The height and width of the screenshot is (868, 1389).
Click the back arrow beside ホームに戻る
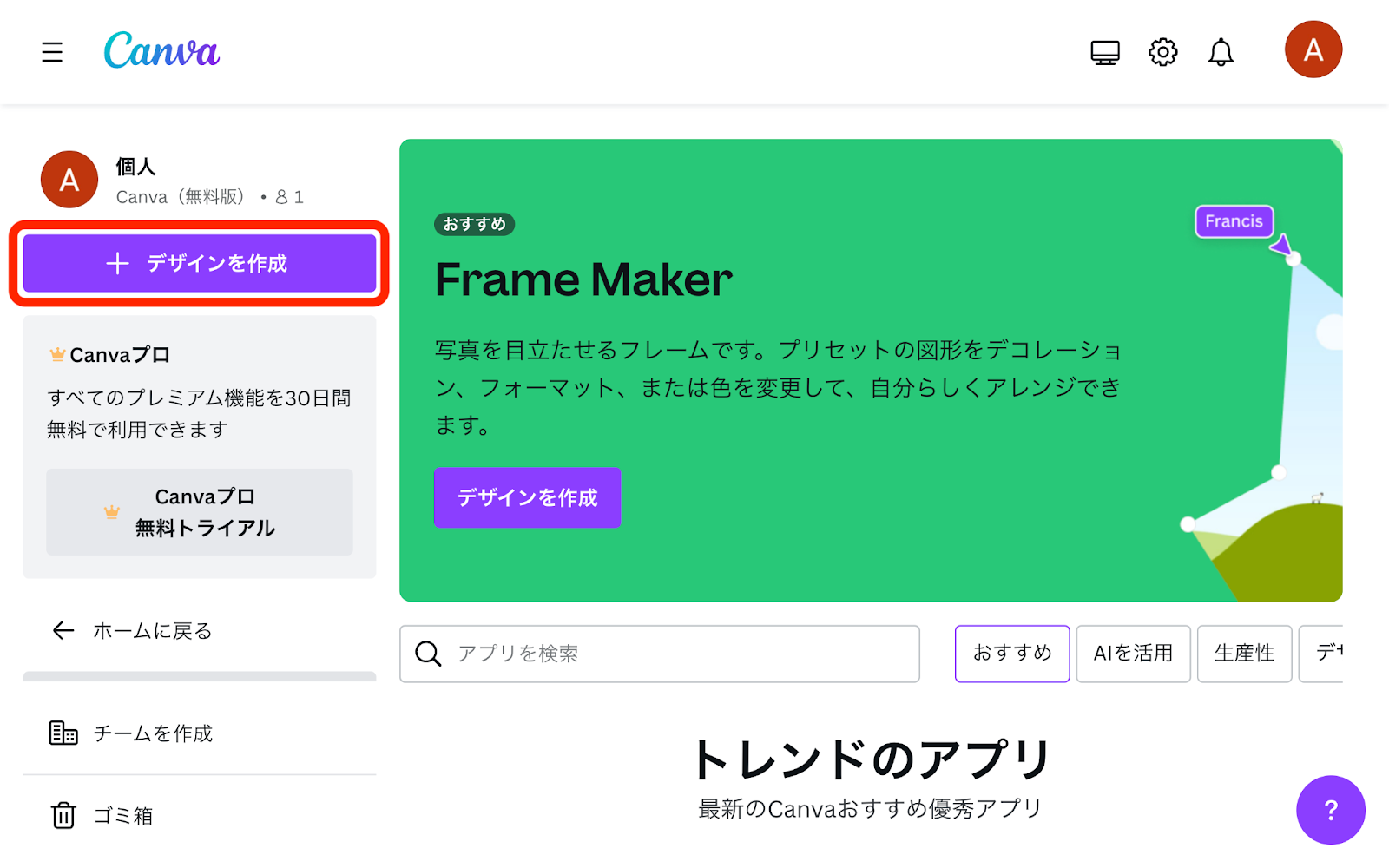coord(63,630)
